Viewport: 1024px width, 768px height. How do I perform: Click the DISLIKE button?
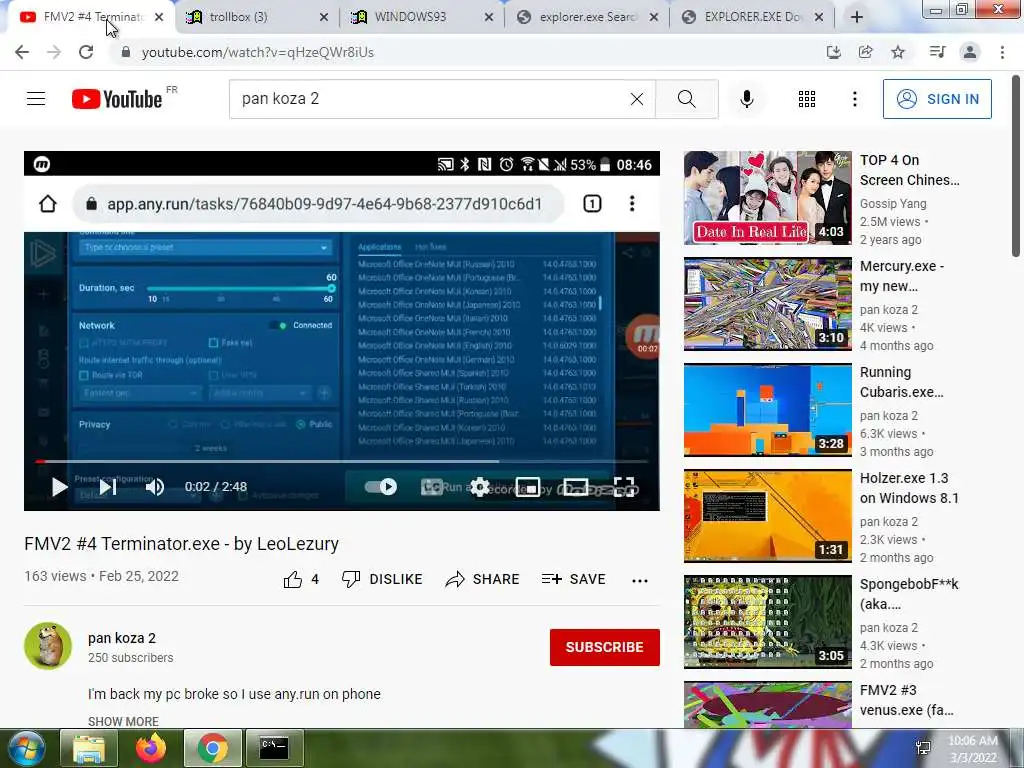click(x=382, y=579)
